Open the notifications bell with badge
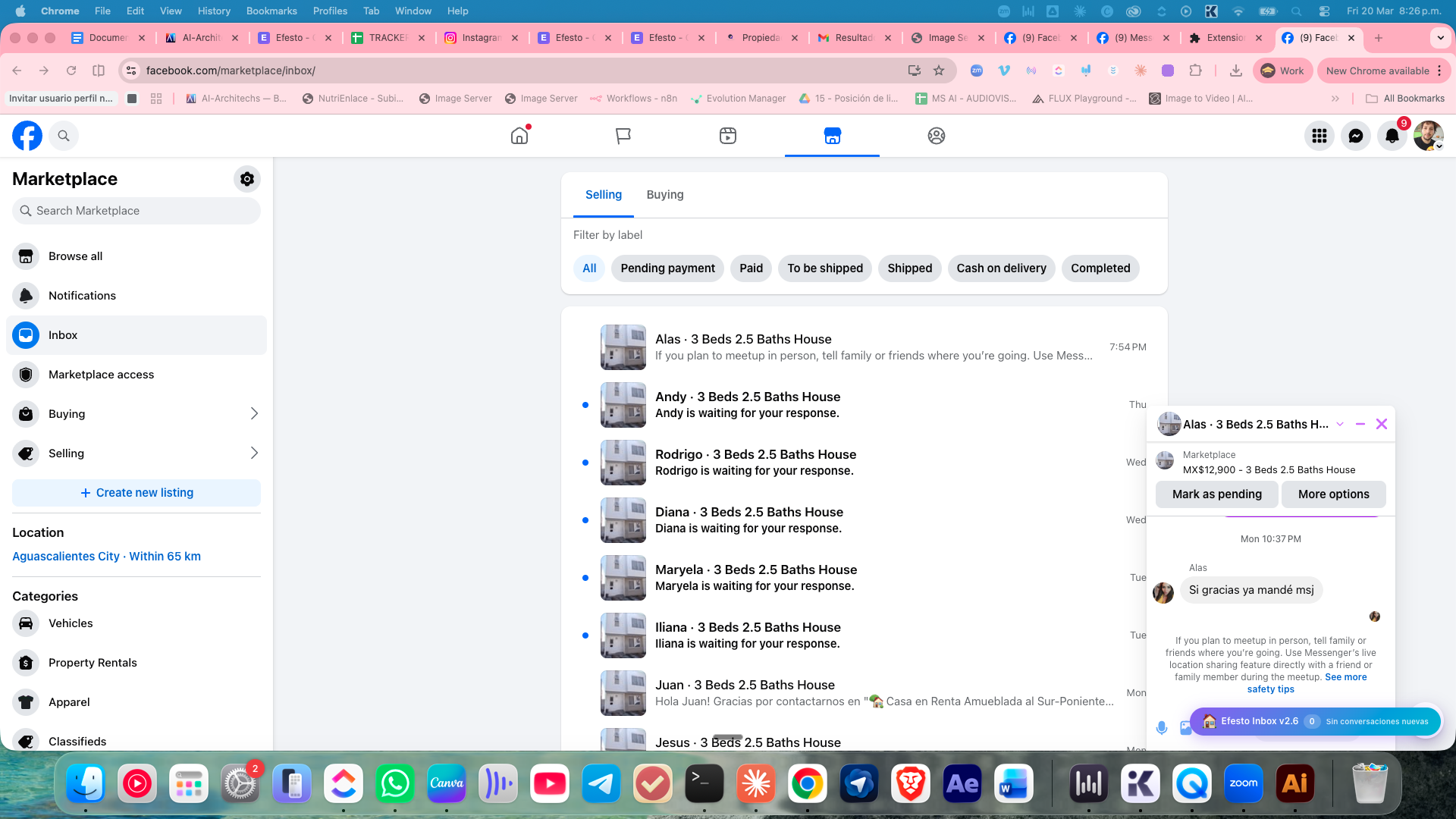This screenshot has width=1456, height=819. [x=1392, y=136]
